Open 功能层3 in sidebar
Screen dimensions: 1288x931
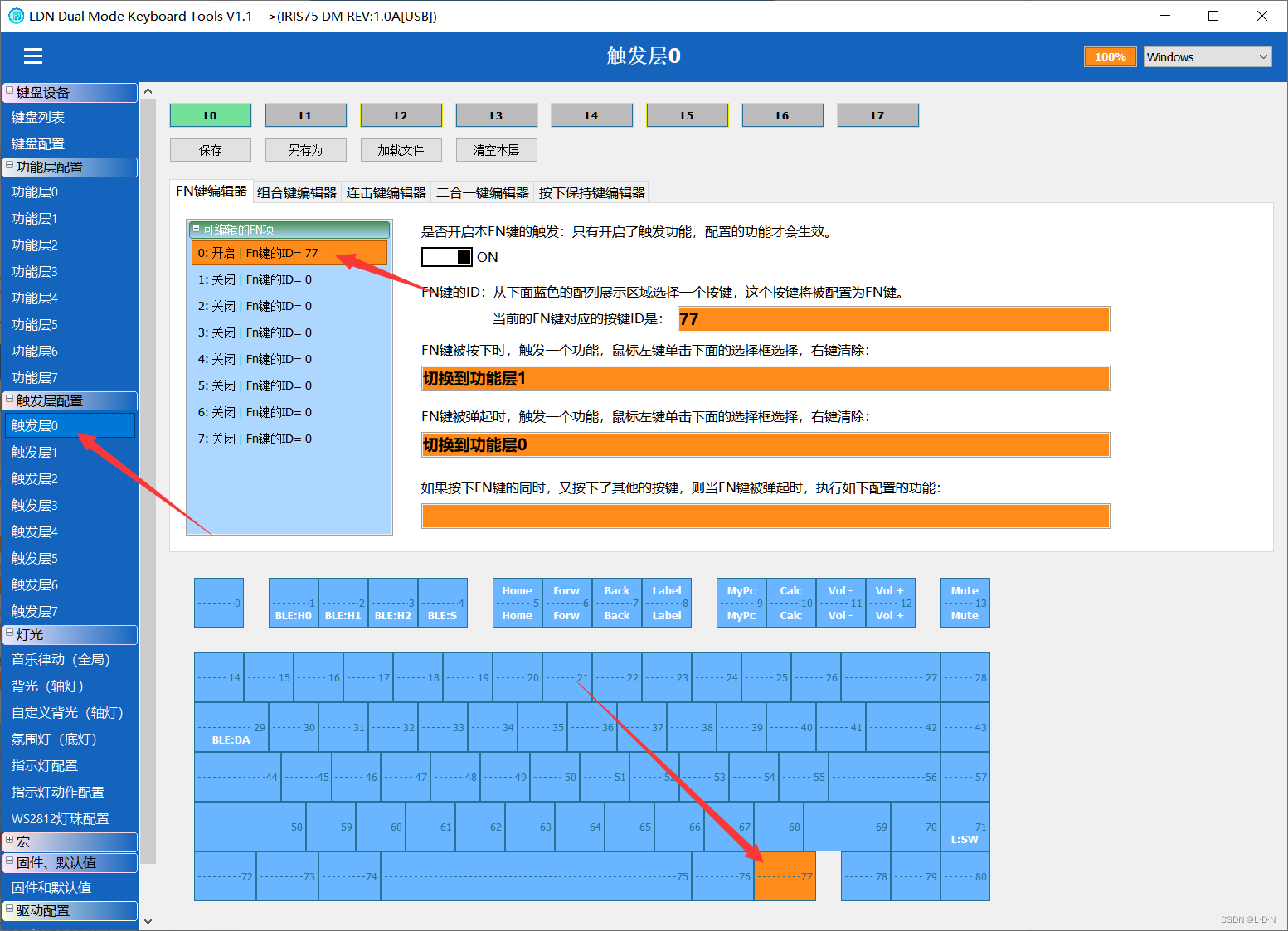click(70, 272)
